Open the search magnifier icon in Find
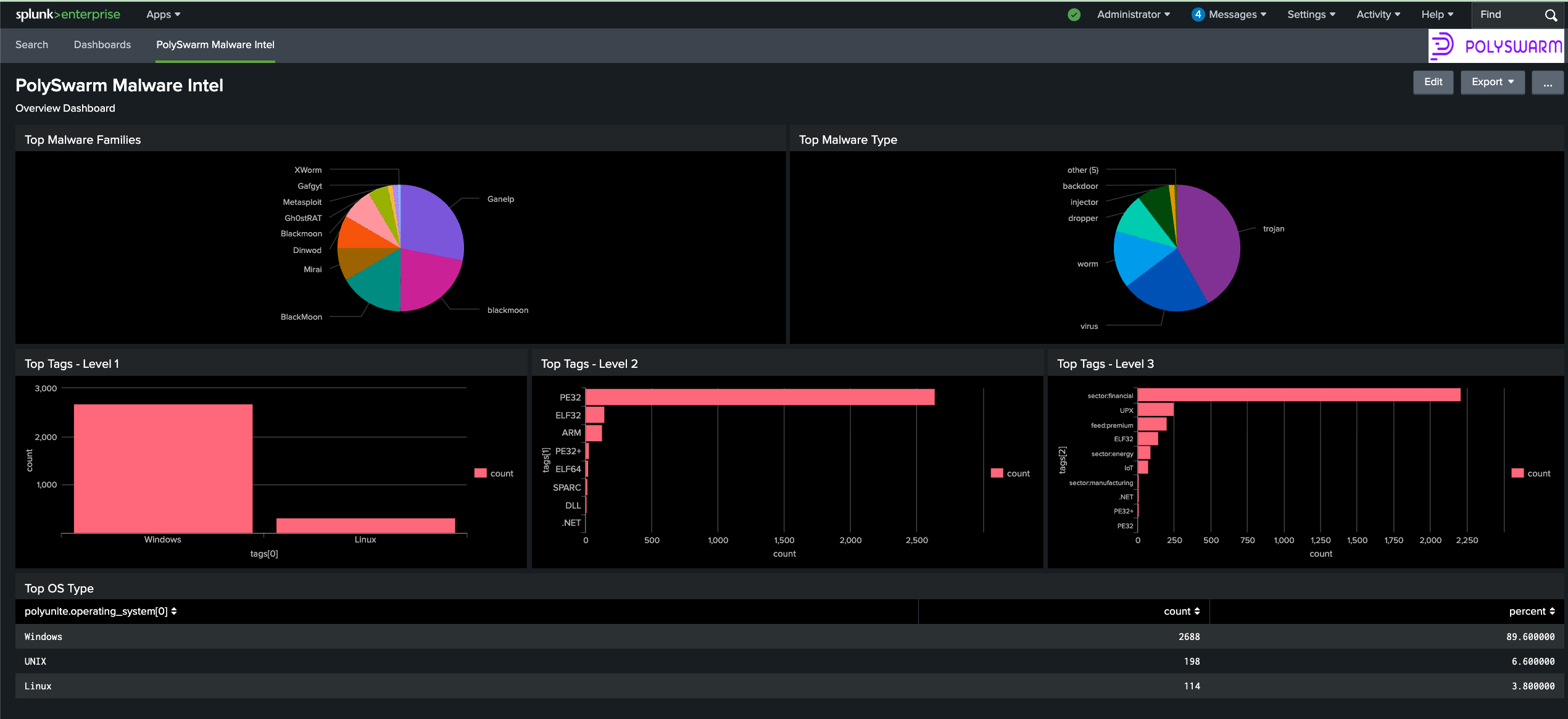 1550,15
